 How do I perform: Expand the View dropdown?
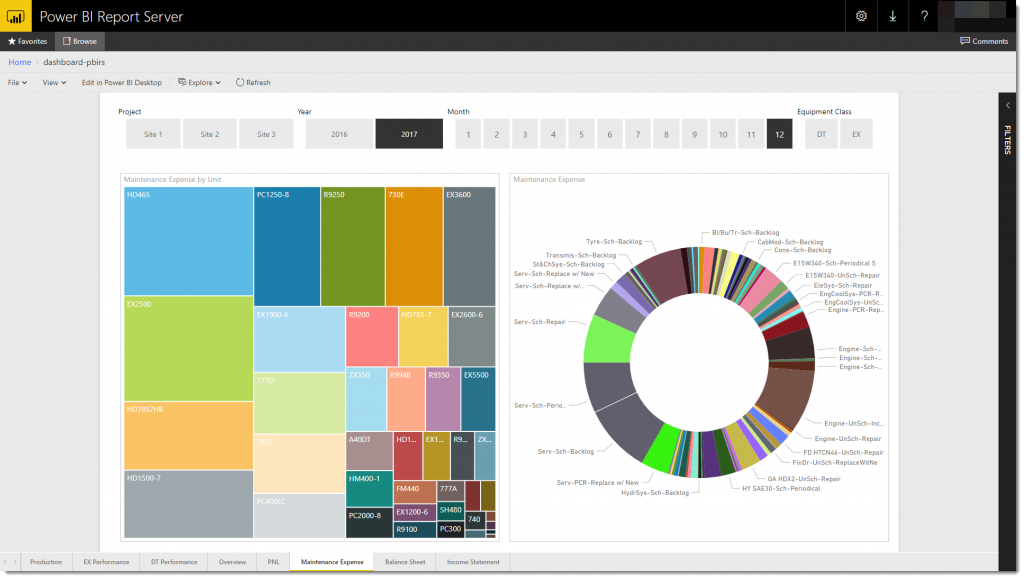[x=54, y=82]
